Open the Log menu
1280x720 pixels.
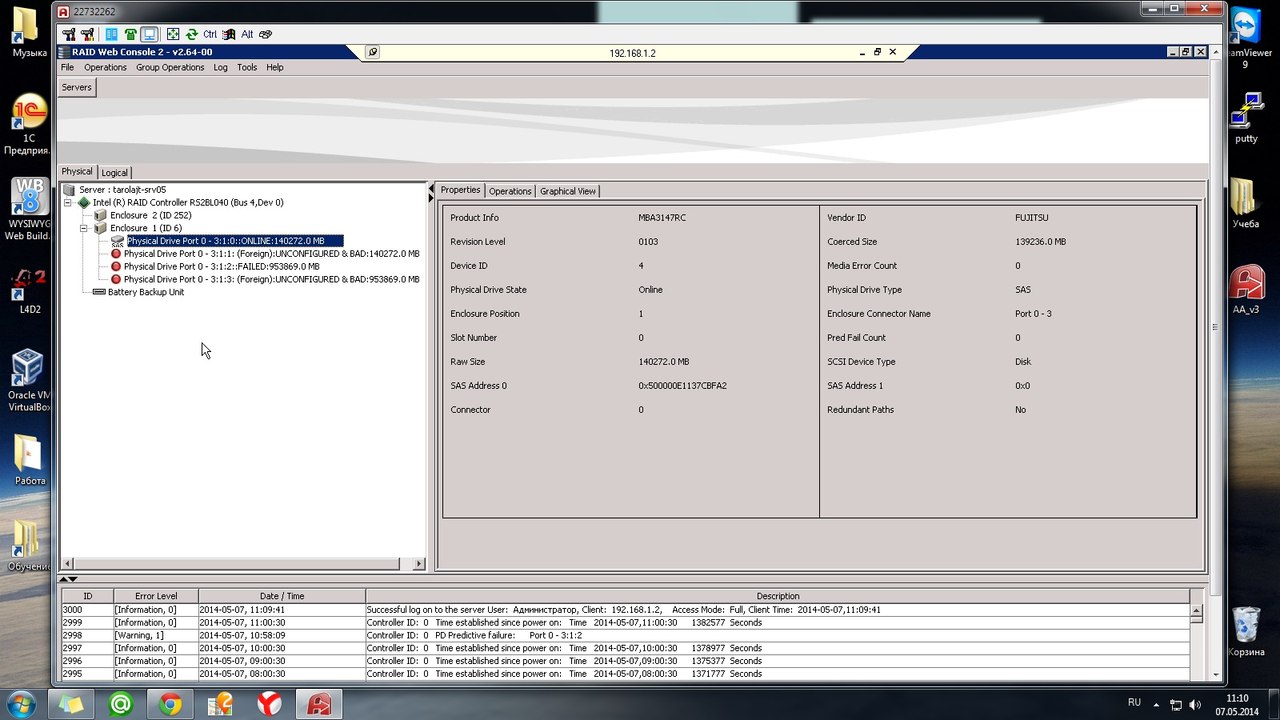220,67
